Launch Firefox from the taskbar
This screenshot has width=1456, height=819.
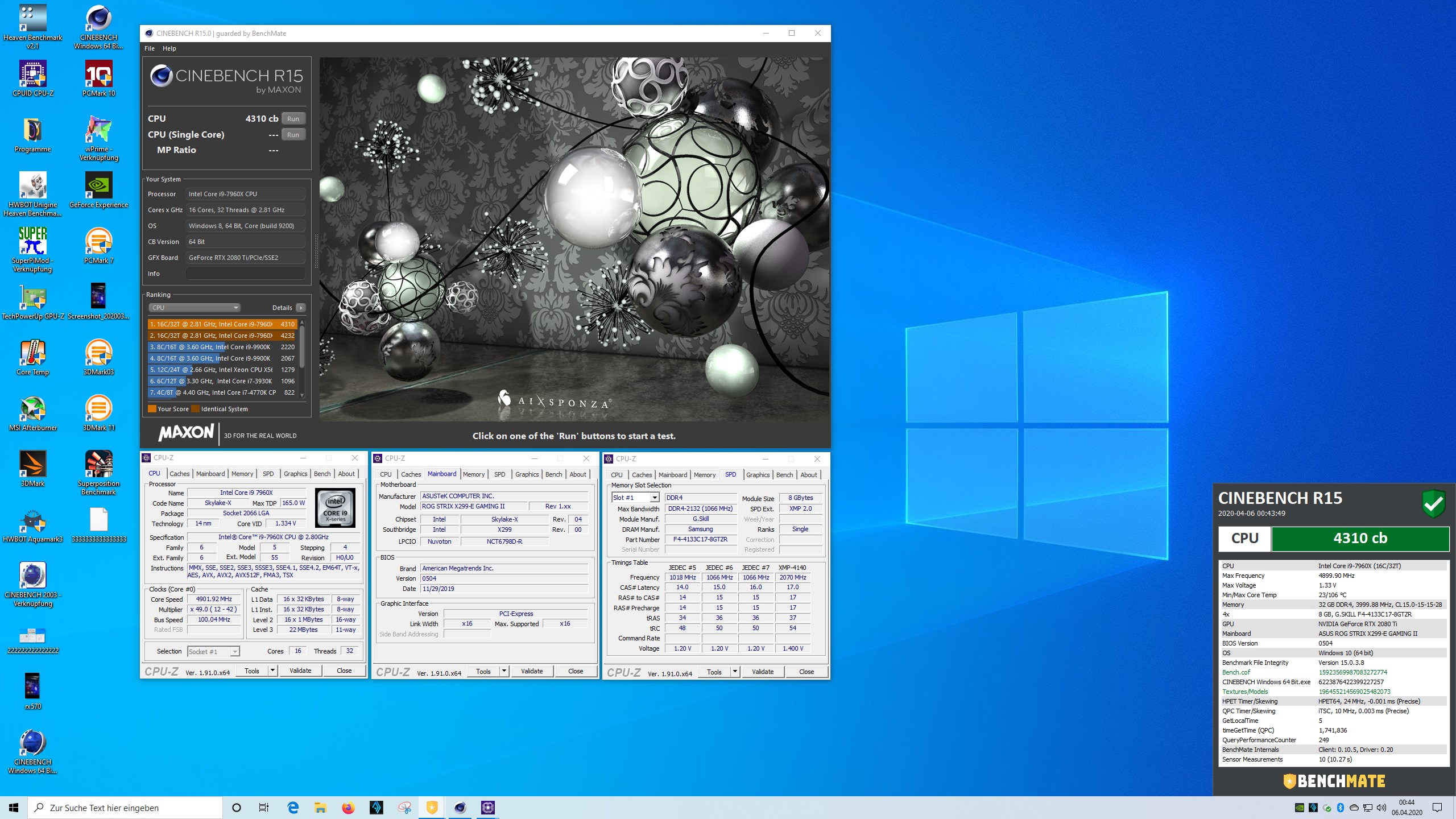click(x=348, y=808)
